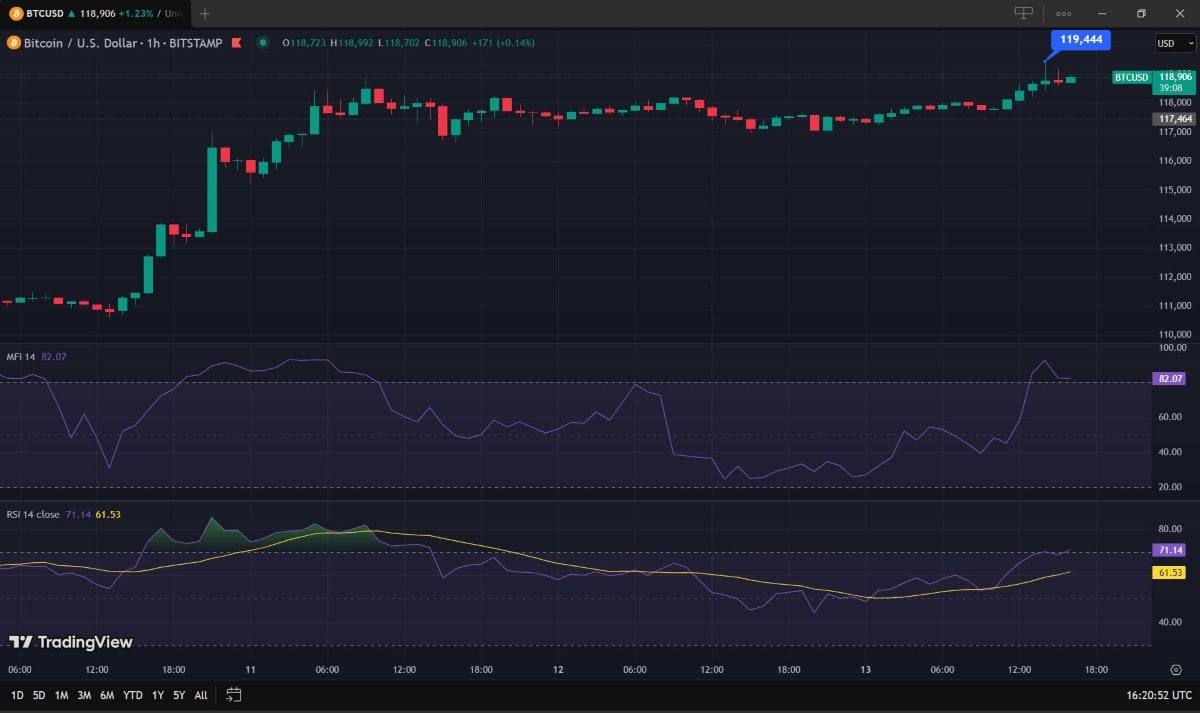Image resolution: width=1200 pixels, height=713 pixels.
Task: Select the 5Y time range
Action: pos(179,695)
